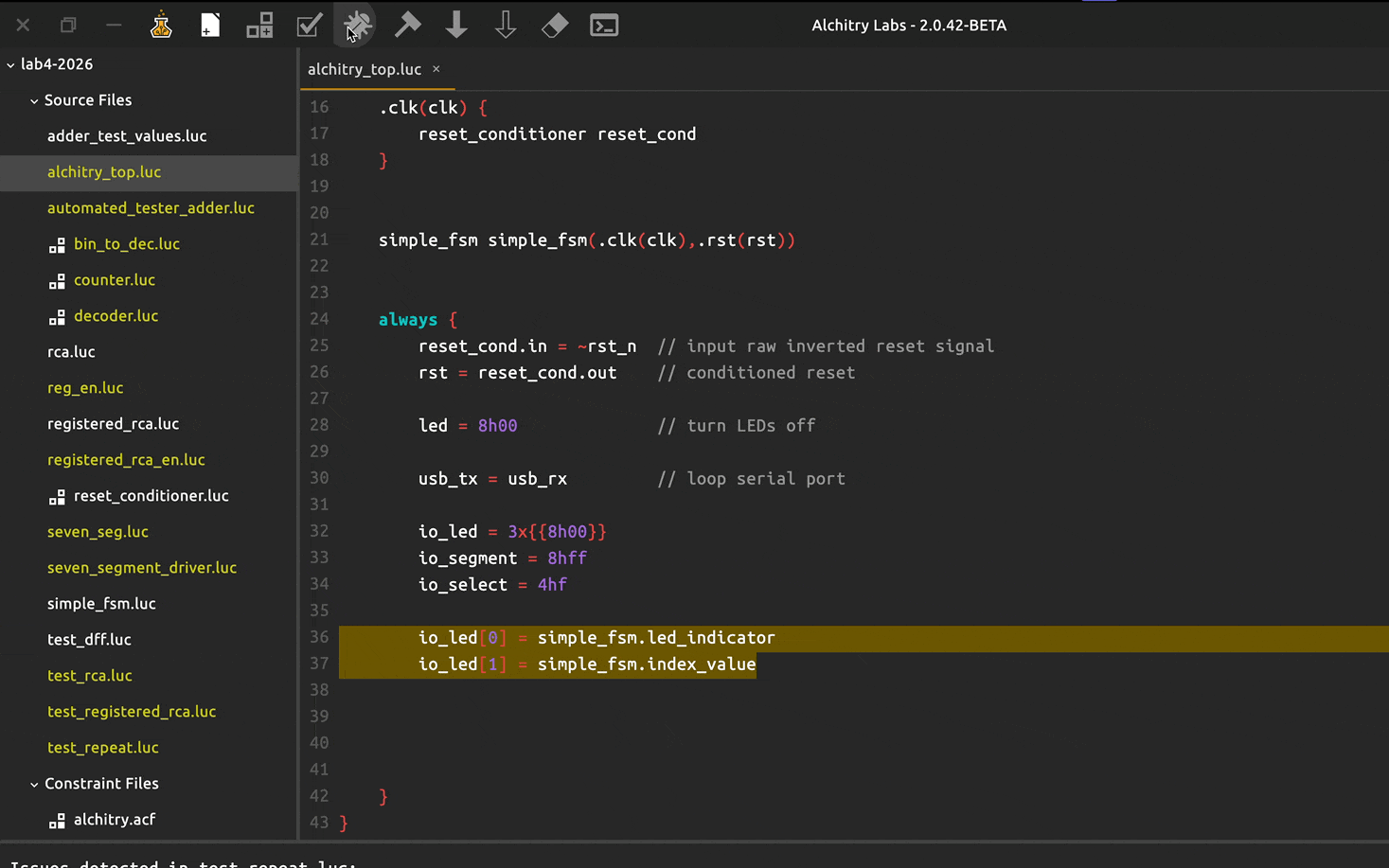Open the terminal console icon

[604, 26]
